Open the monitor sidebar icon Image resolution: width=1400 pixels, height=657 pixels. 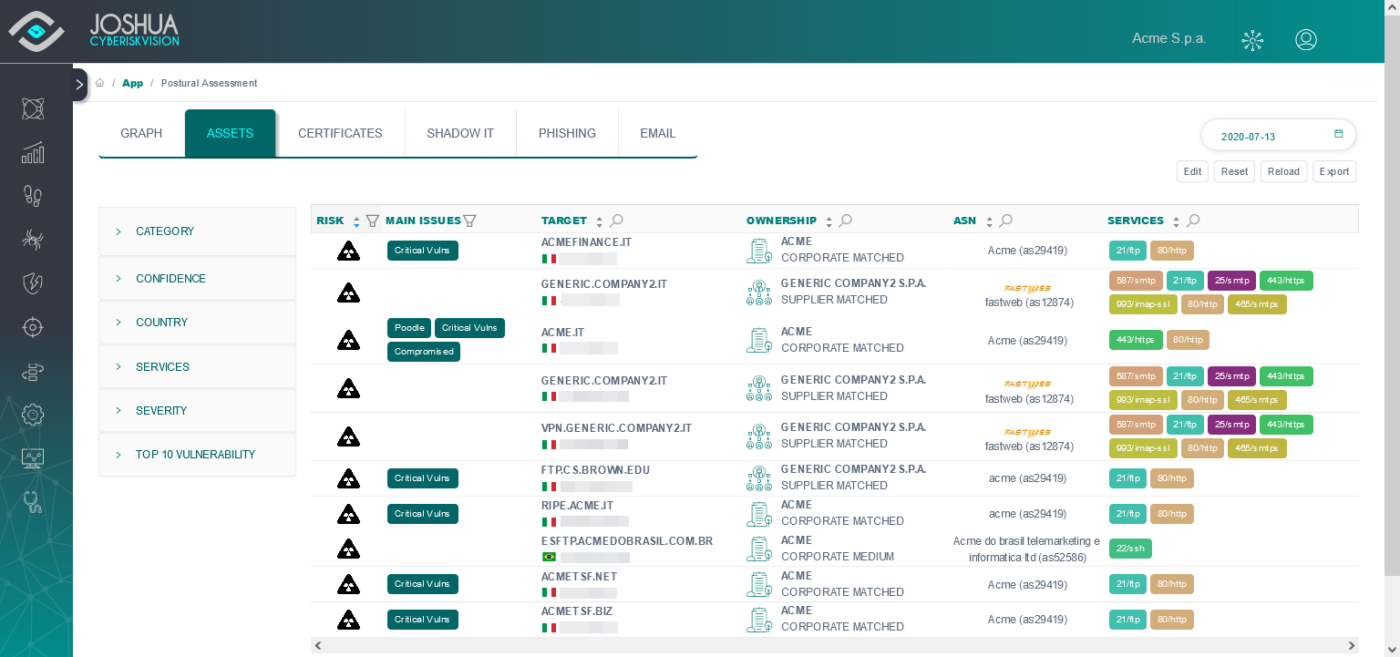pos(33,458)
